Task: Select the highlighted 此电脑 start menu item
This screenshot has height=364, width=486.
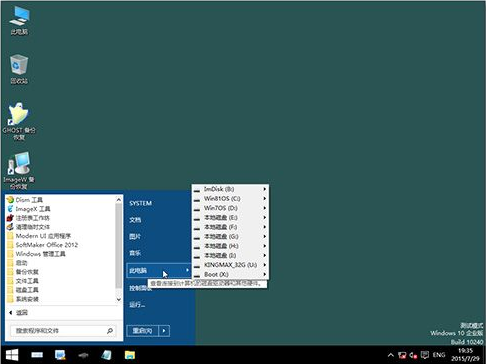Action: [x=159, y=270]
